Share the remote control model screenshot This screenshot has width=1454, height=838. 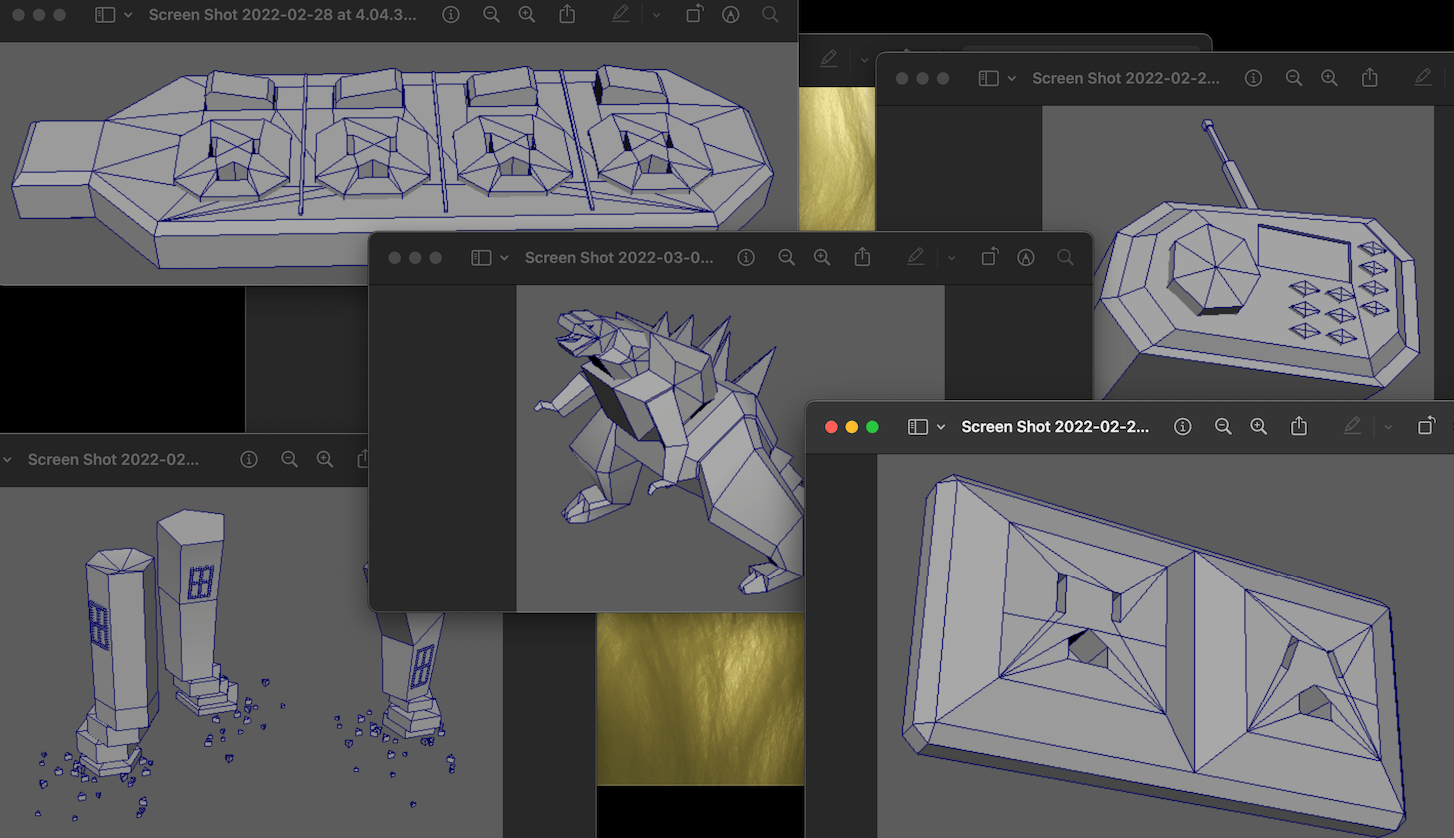1370,77
